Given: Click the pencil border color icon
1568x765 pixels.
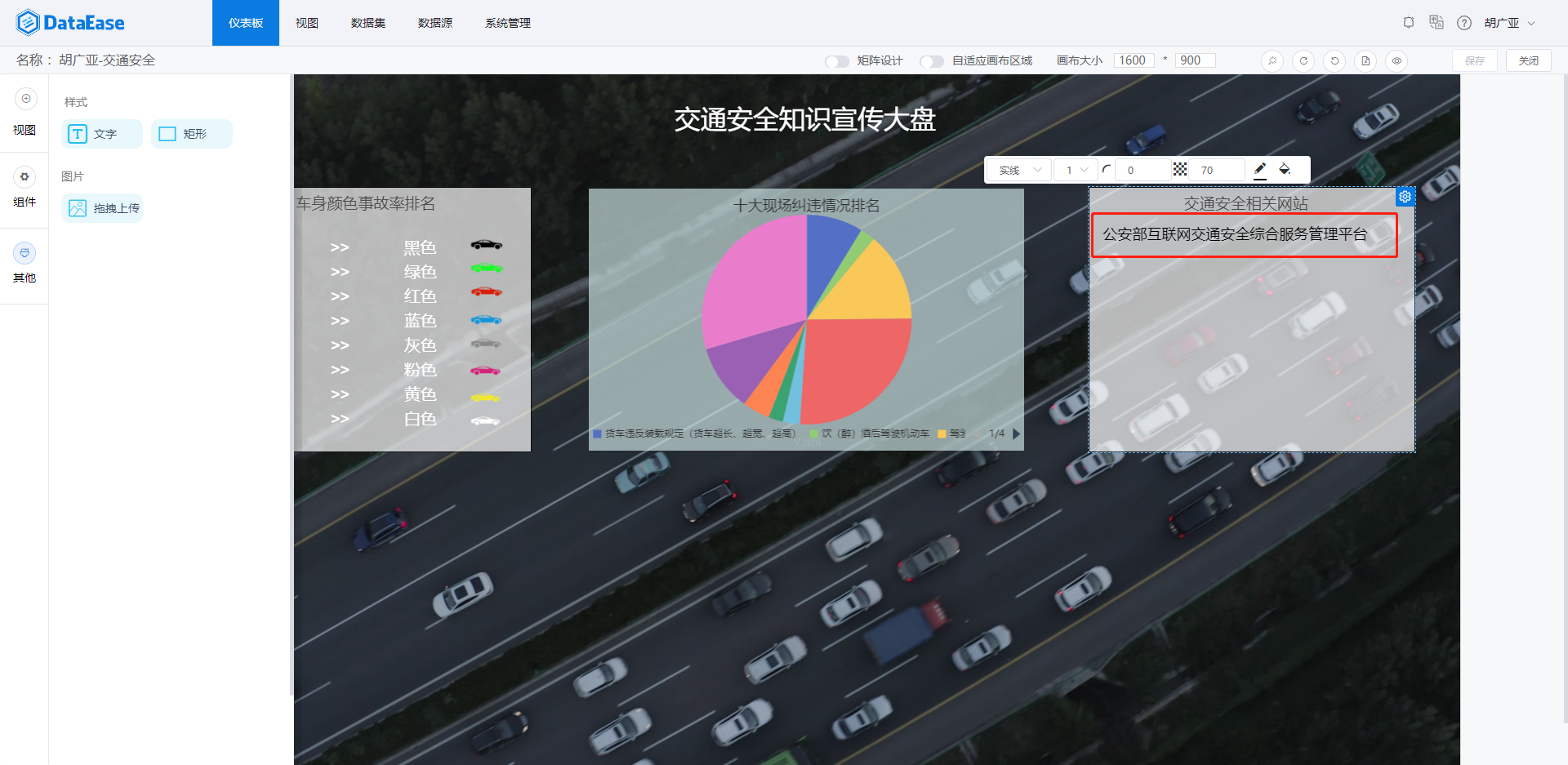Looking at the screenshot, I should pyautogui.click(x=1260, y=170).
